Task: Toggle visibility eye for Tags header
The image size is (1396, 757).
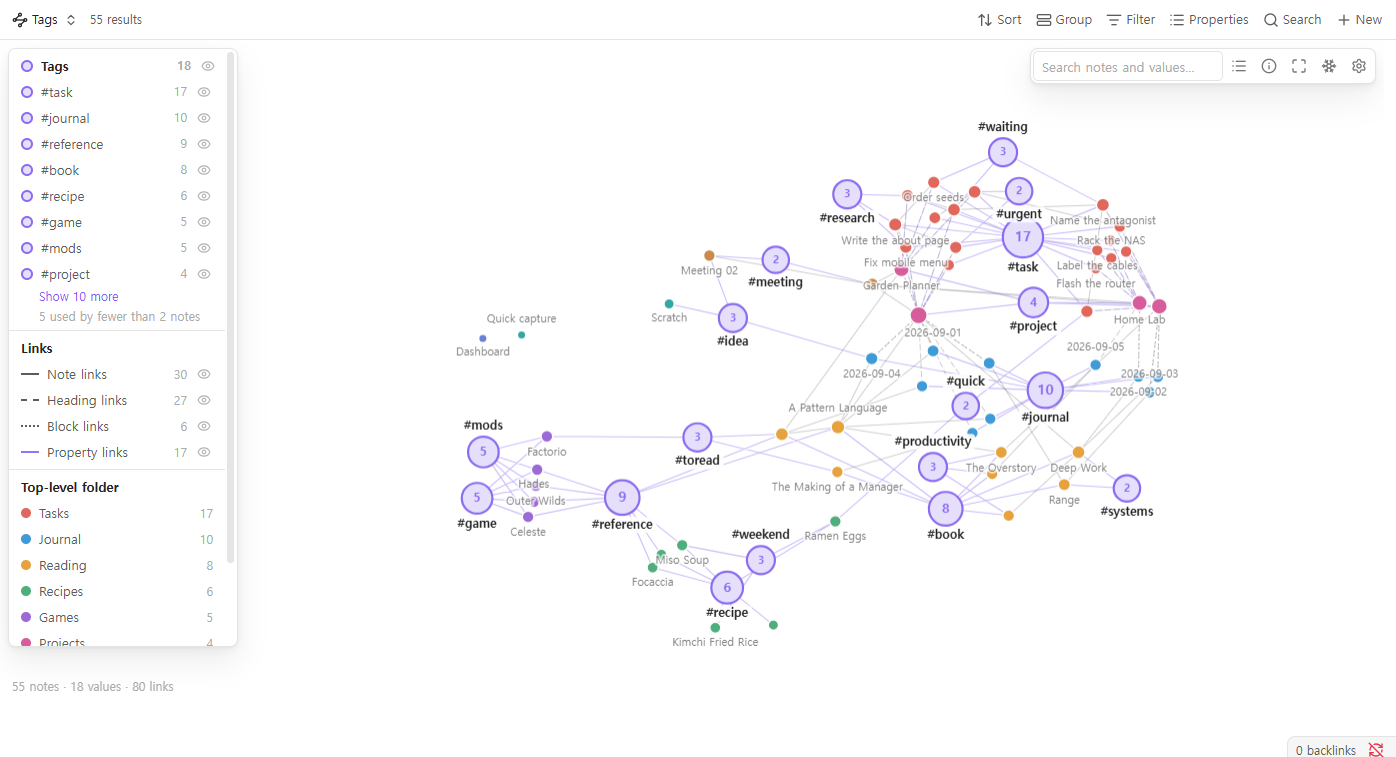Action: point(208,66)
